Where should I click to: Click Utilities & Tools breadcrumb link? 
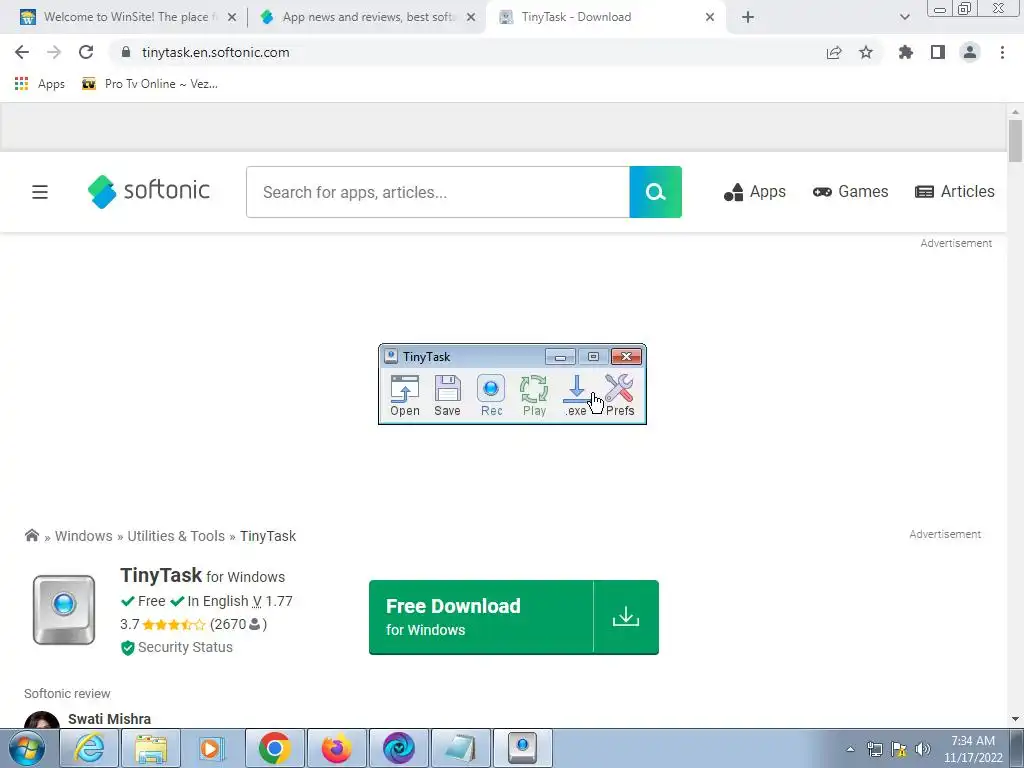click(176, 536)
